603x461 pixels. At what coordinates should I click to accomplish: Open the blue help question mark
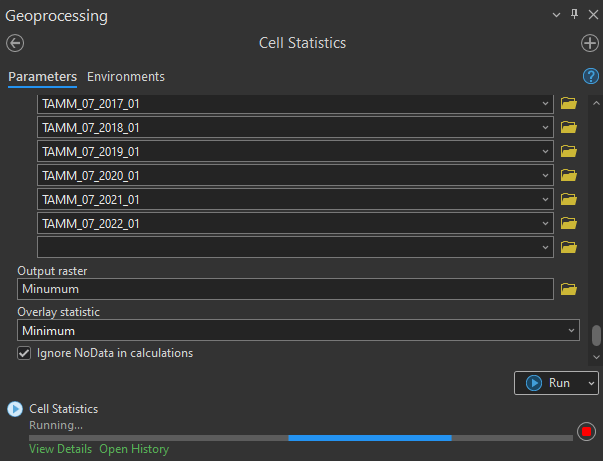point(590,76)
